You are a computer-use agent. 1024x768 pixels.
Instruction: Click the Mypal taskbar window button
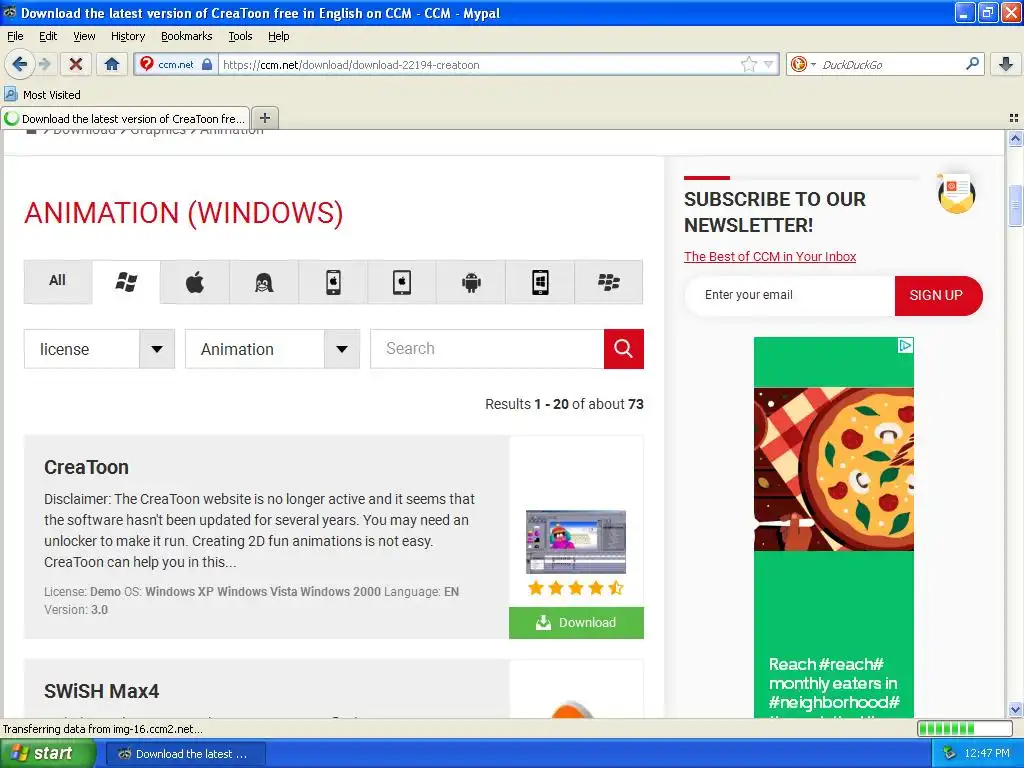pos(185,754)
